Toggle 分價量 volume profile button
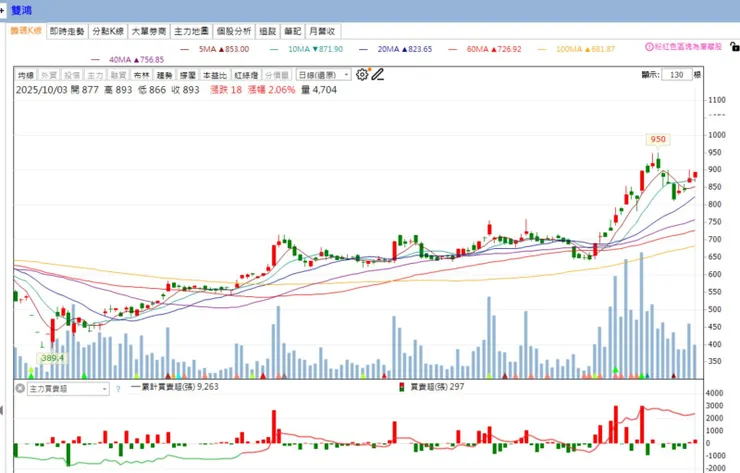The width and height of the screenshot is (740, 473). pos(277,75)
